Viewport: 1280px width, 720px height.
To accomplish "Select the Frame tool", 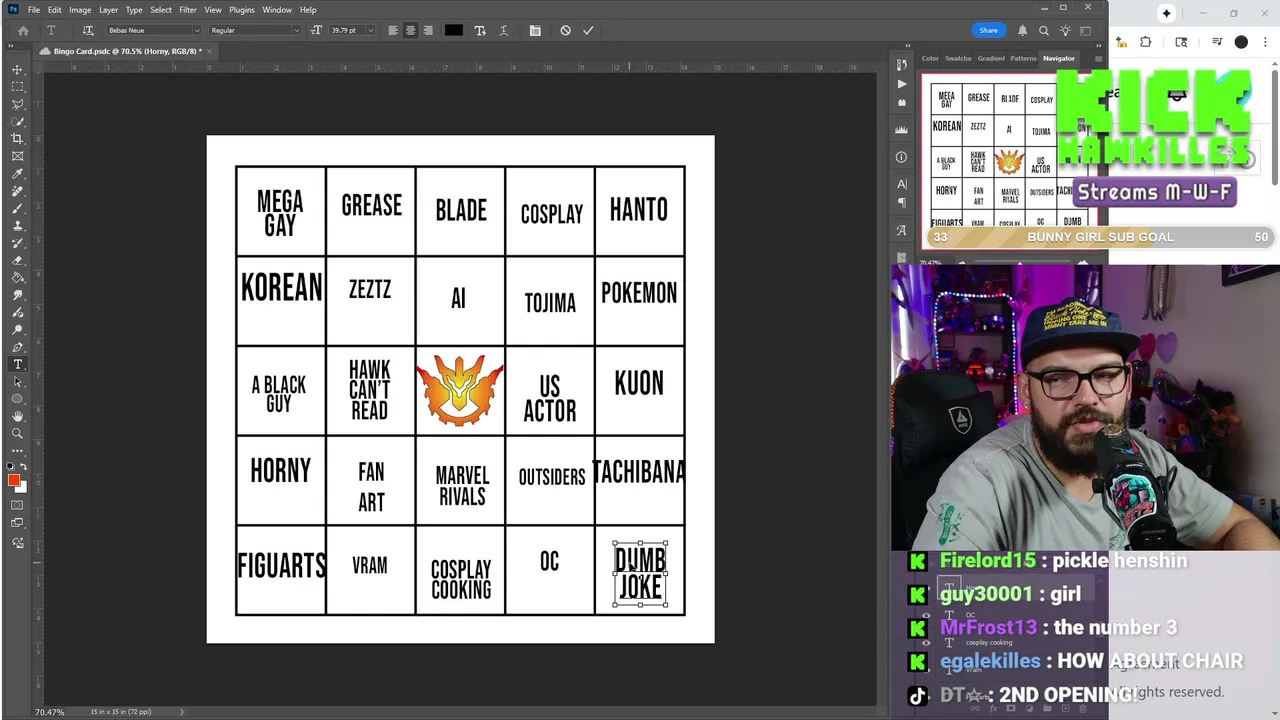I will click(18, 156).
